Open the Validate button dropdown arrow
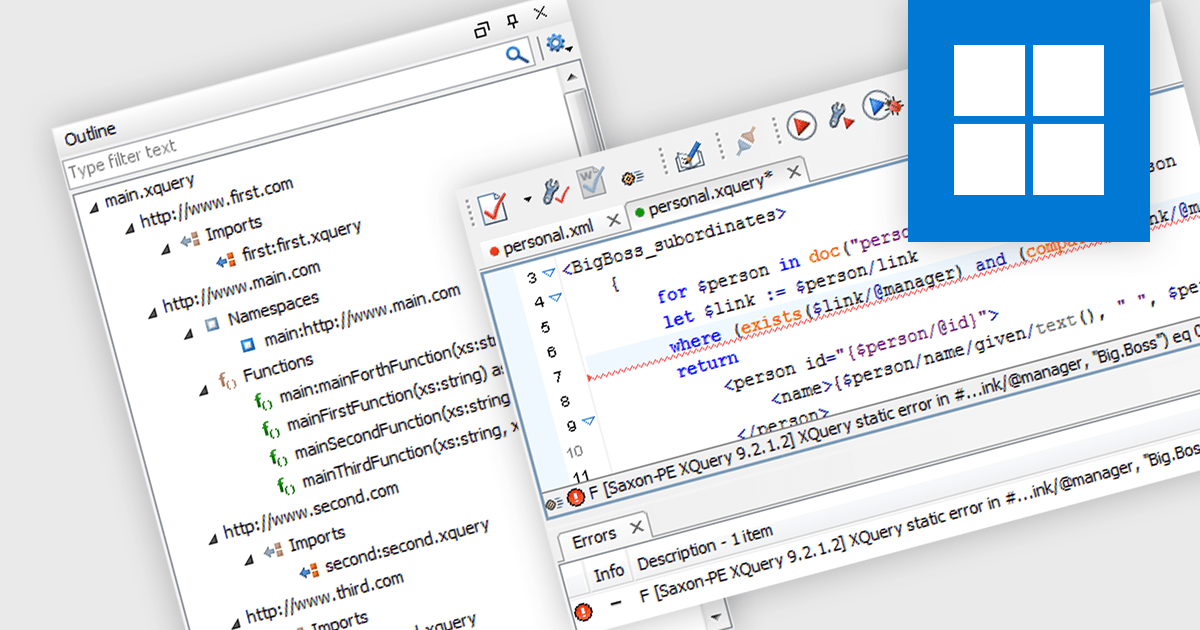Image resolution: width=1200 pixels, height=630 pixels. pyautogui.click(x=527, y=198)
